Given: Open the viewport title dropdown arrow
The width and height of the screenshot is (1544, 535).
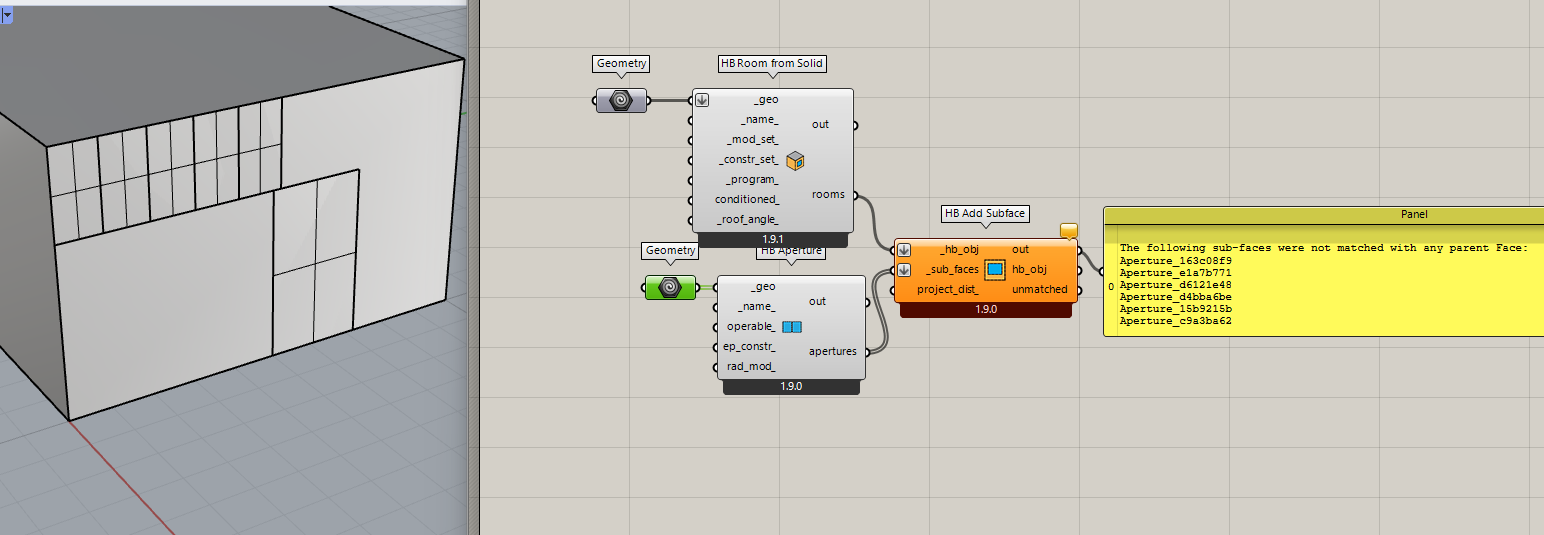Looking at the screenshot, I should point(7,15).
